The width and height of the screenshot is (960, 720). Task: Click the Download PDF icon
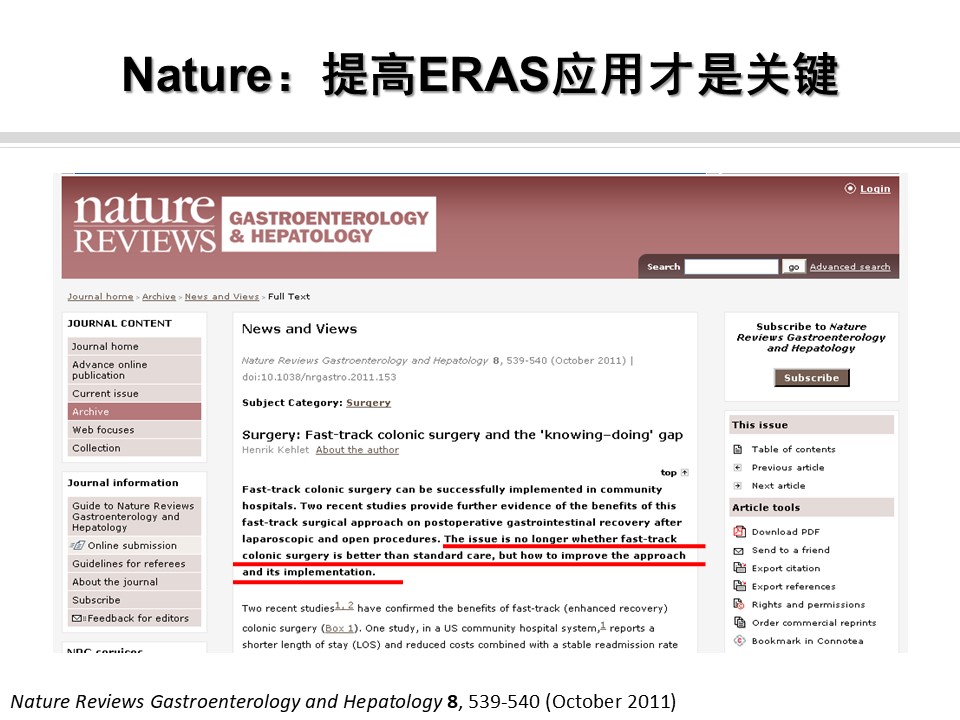[x=739, y=532]
